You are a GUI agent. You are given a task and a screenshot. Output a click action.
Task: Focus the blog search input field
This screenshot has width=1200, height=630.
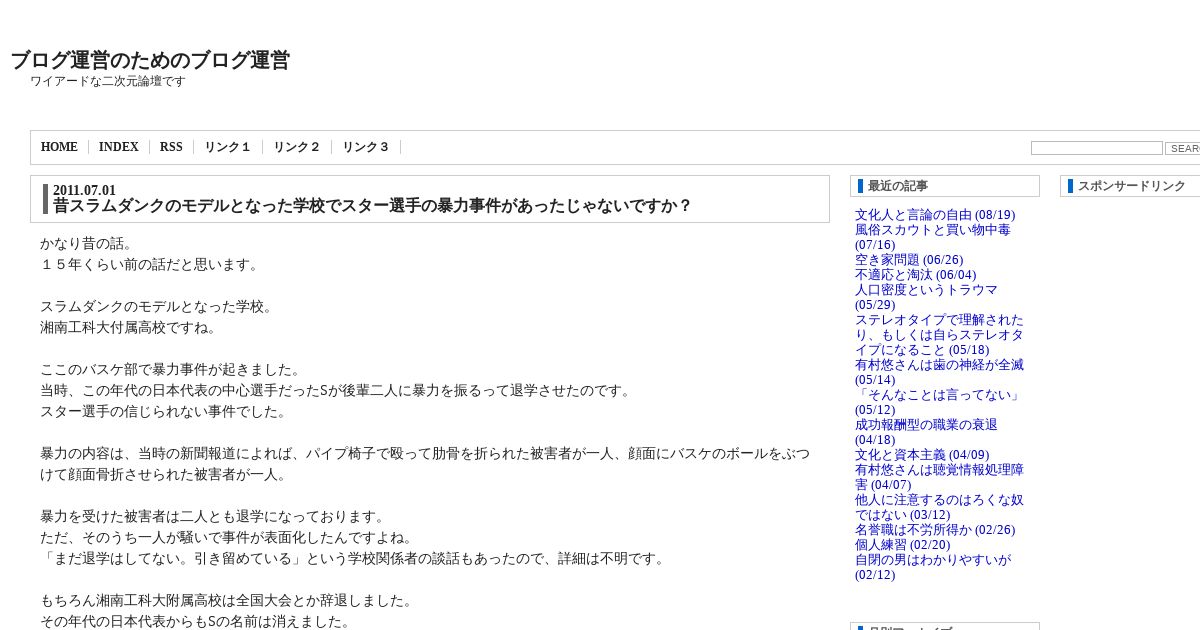click(1097, 148)
